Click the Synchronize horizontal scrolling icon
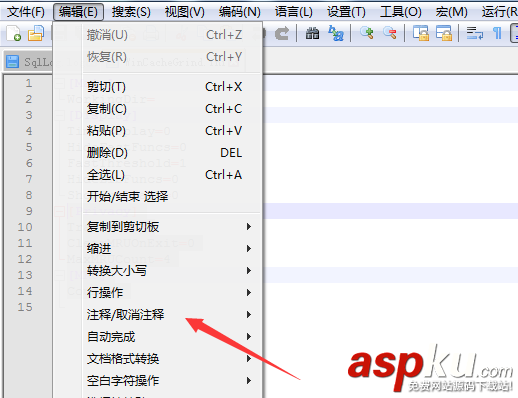The image size is (518, 398). click(444, 33)
